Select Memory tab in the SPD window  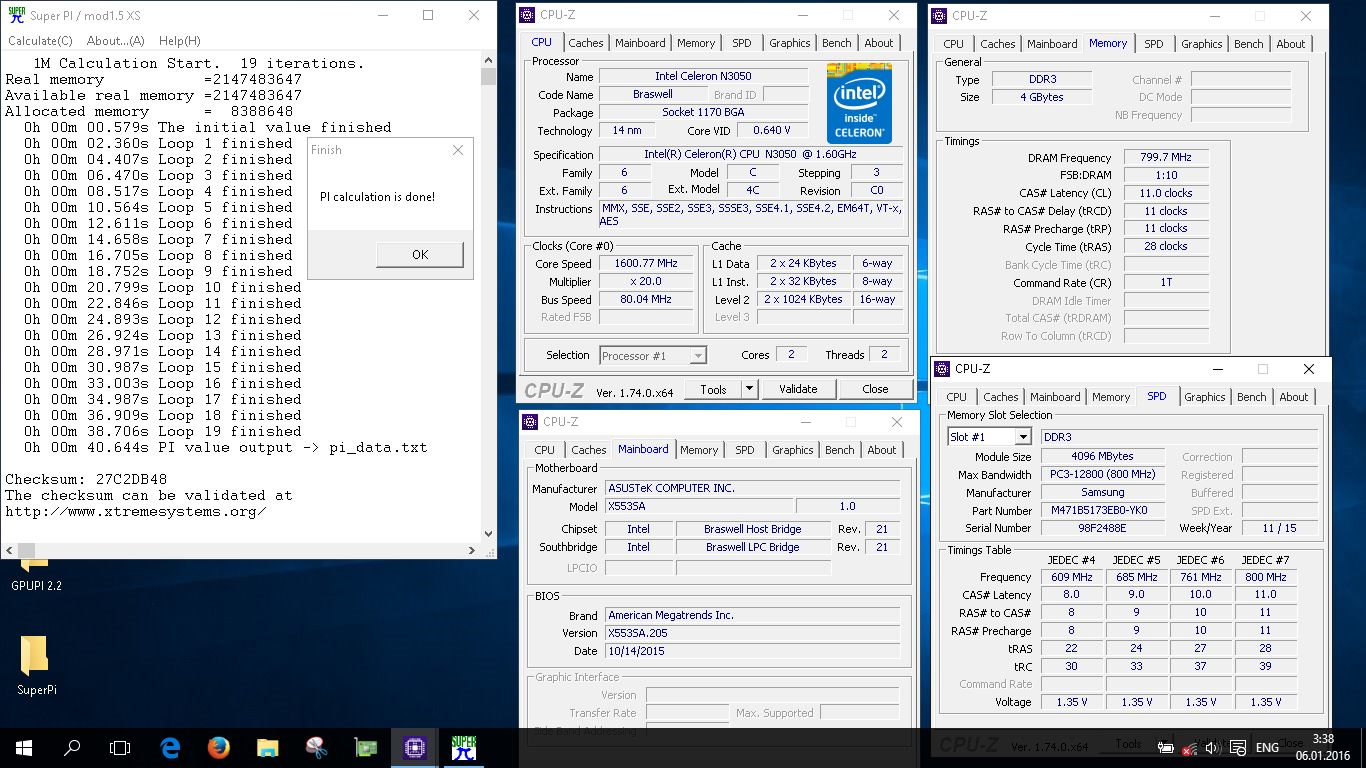pos(1111,397)
